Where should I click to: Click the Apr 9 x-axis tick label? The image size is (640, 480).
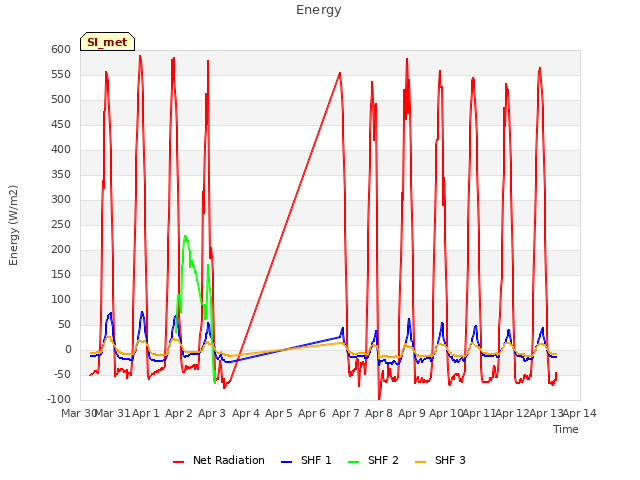(x=412, y=413)
